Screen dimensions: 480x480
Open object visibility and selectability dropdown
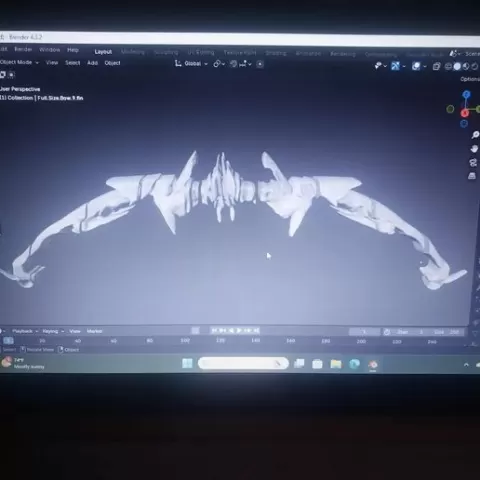coord(380,66)
